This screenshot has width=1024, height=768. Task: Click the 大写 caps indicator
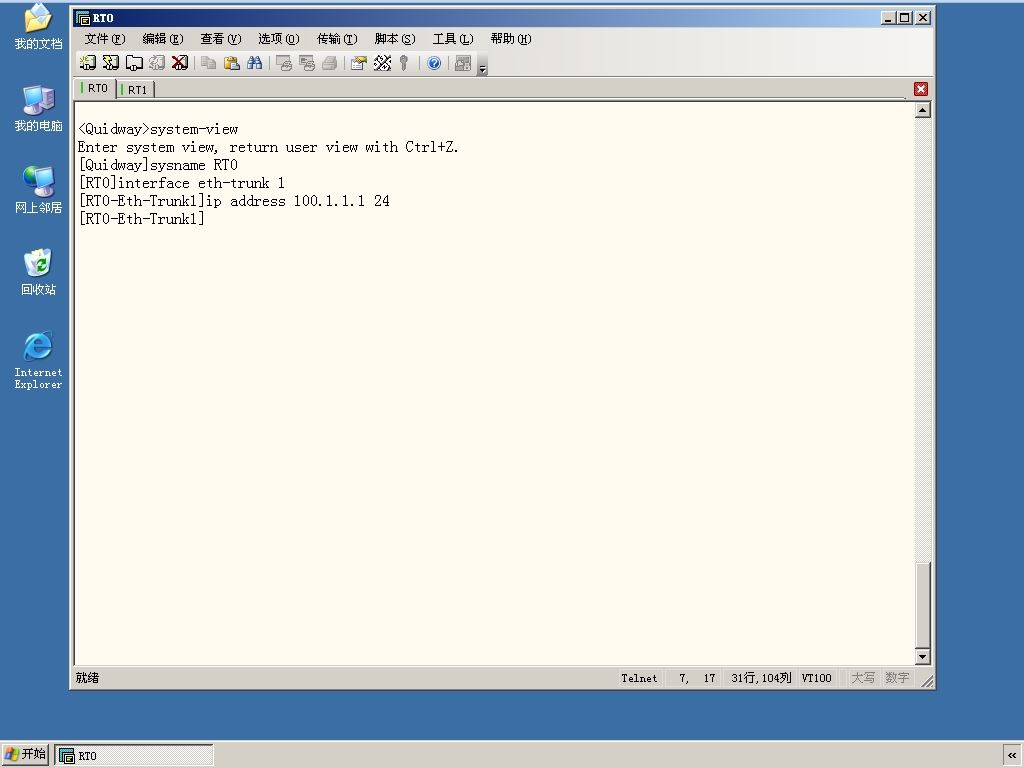tap(862, 678)
